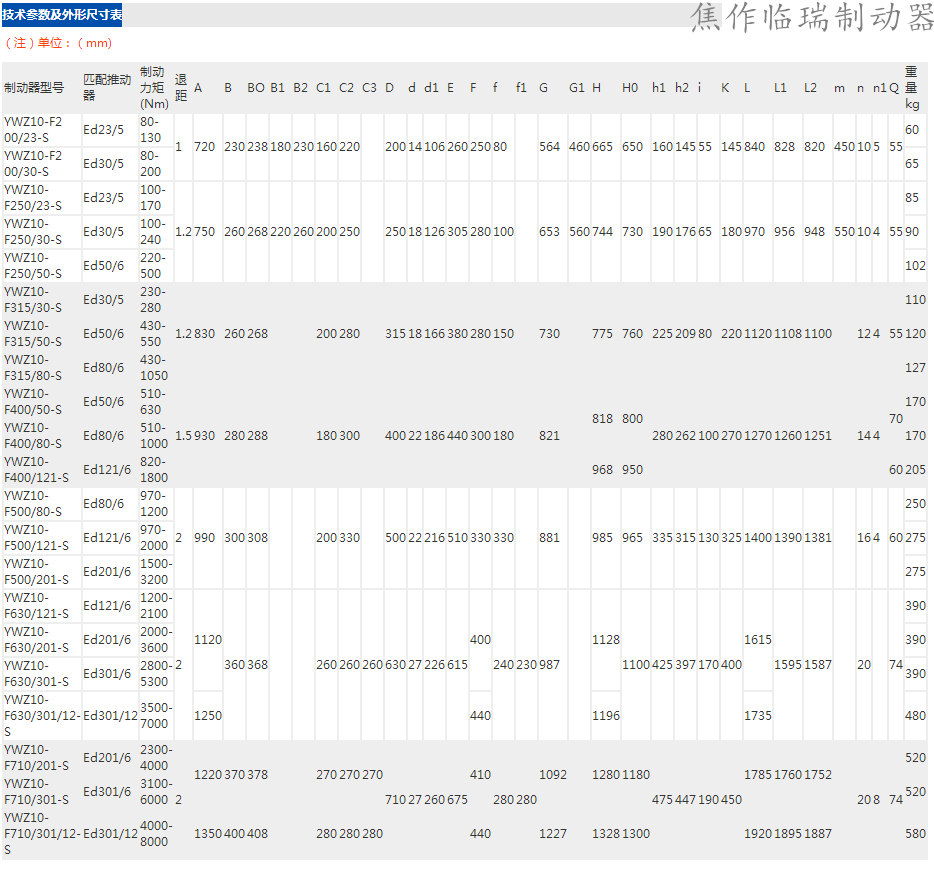The image size is (934, 871).
Task: Click the 3500-7000 torque value cell
Action: click(x=155, y=716)
